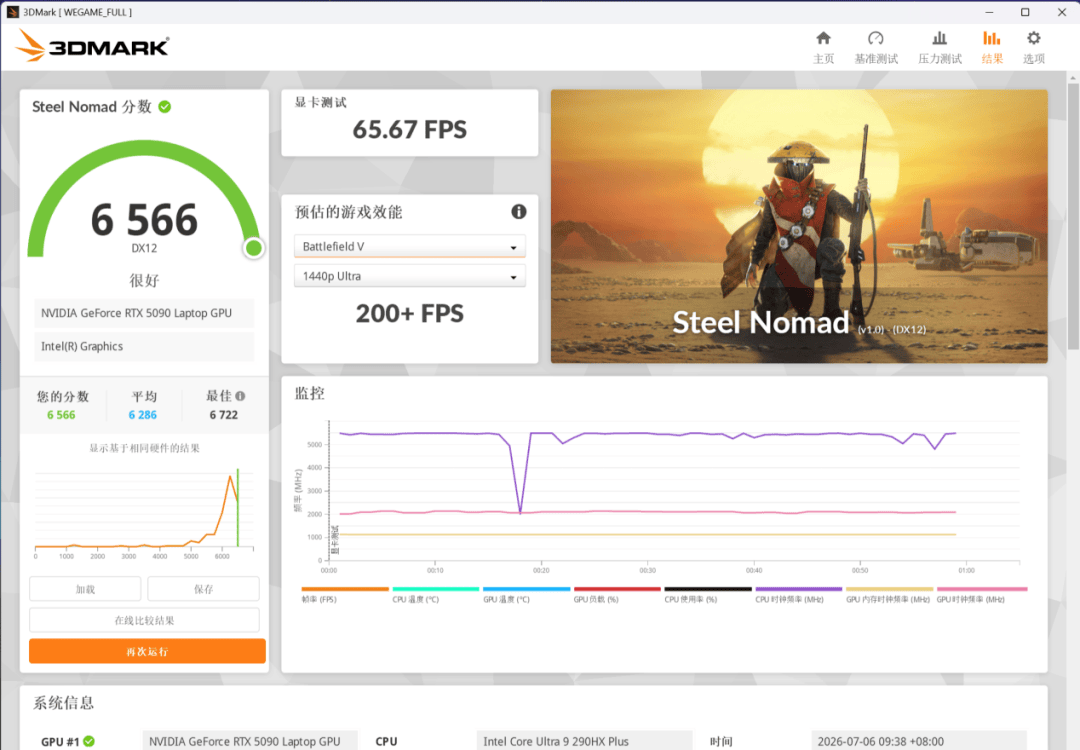The height and width of the screenshot is (750, 1080).
Task: Click the 3DMark logo in the header
Action: click(x=92, y=46)
